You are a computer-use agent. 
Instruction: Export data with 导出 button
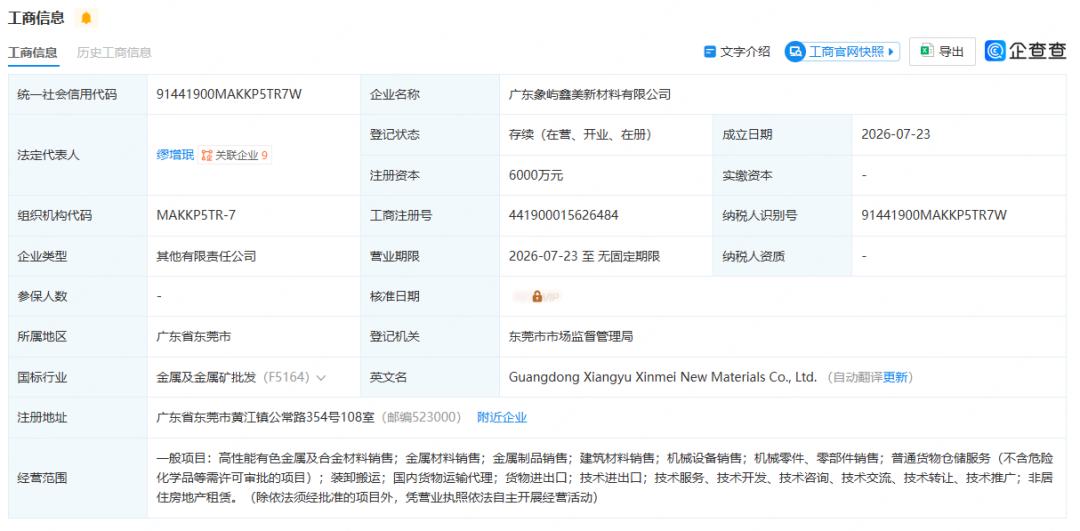(x=942, y=52)
